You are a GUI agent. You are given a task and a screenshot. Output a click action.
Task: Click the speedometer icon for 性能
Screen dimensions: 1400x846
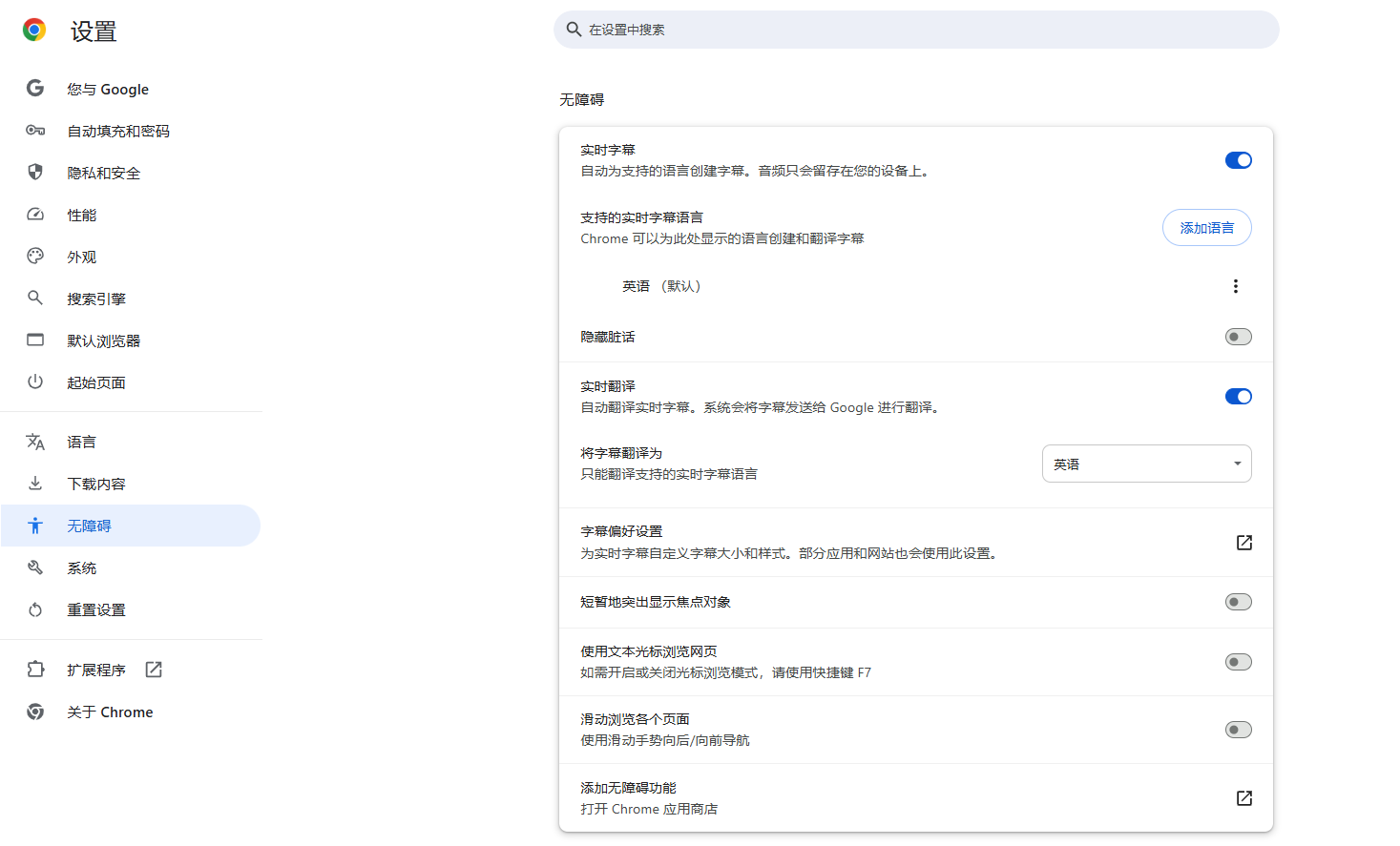(35, 215)
